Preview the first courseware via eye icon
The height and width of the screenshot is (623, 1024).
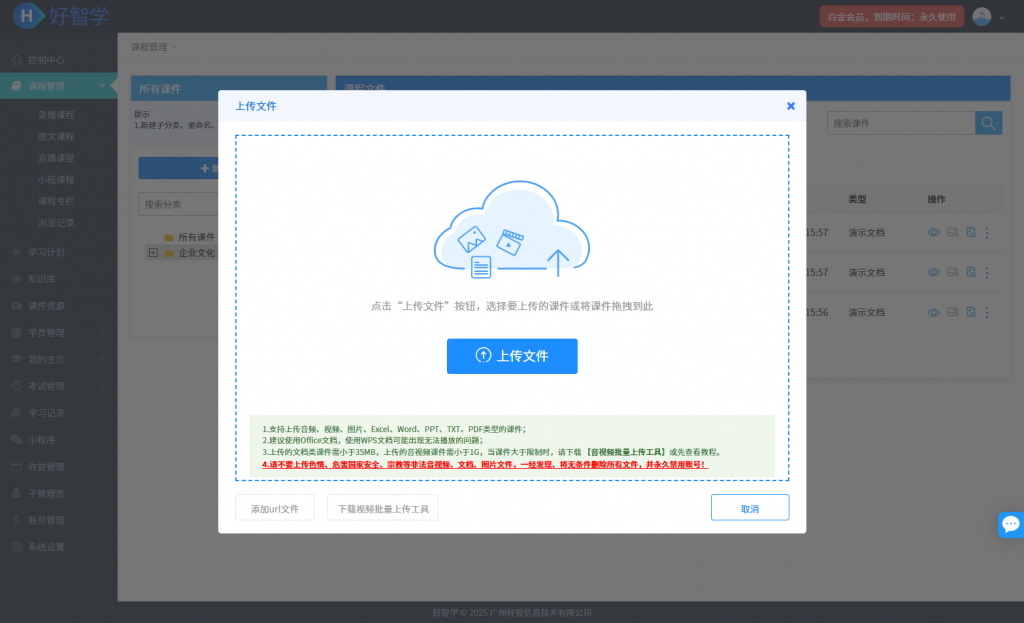tap(933, 233)
